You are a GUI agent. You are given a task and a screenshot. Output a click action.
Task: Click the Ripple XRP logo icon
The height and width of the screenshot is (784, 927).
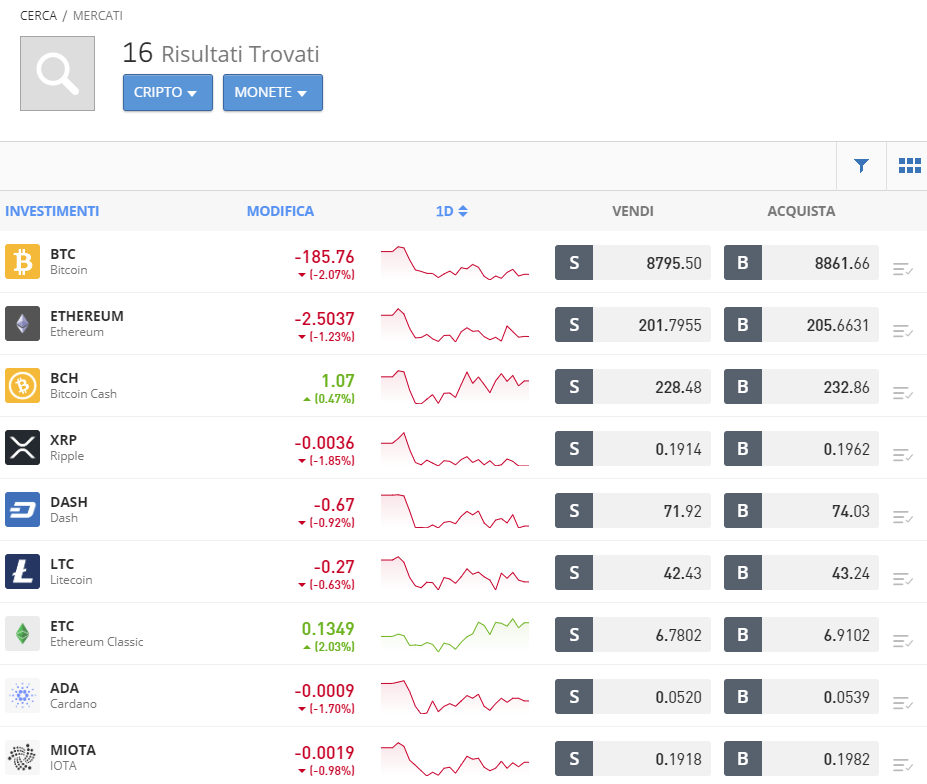click(22, 448)
